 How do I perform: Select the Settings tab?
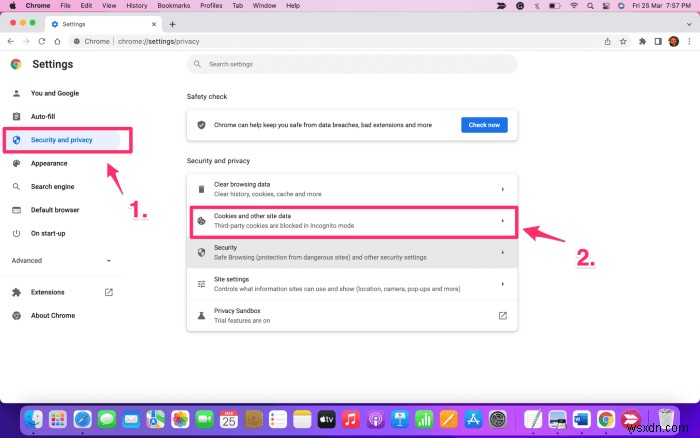pos(103,24)
